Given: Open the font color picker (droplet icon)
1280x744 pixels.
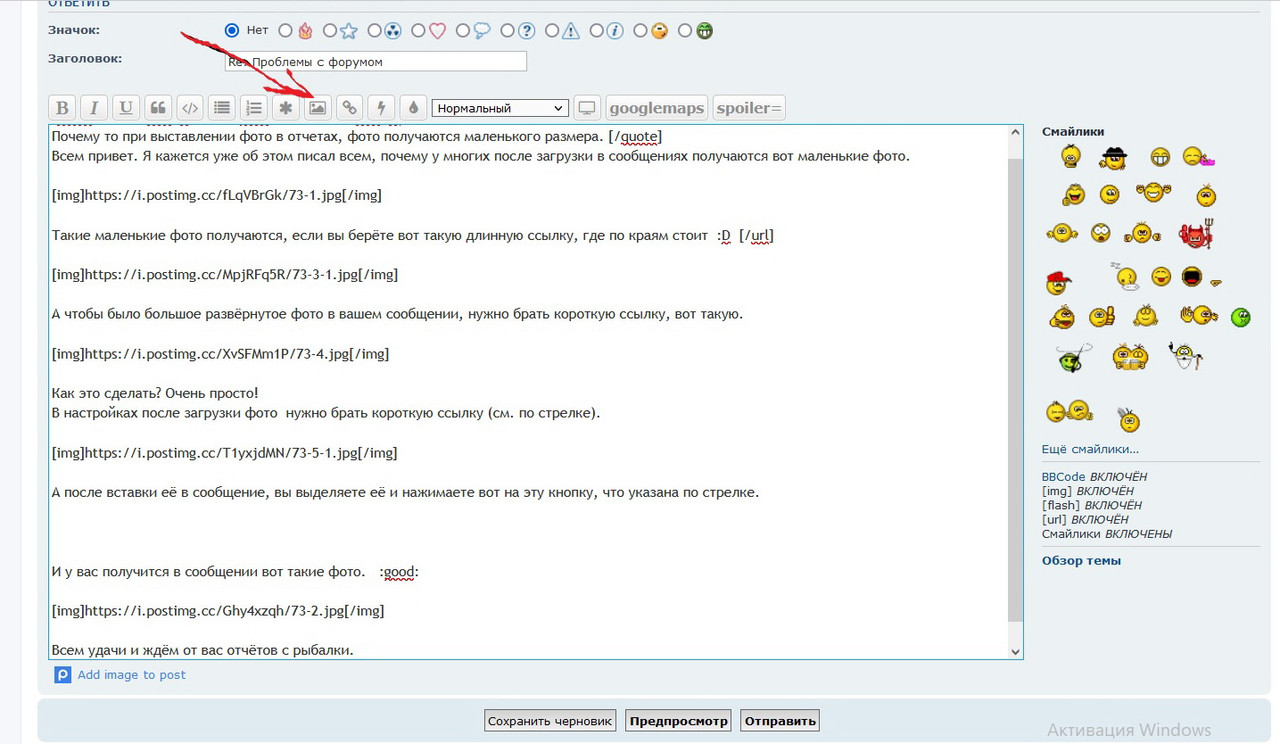Looking at the screenshot, I should click(x=413, y=108).
